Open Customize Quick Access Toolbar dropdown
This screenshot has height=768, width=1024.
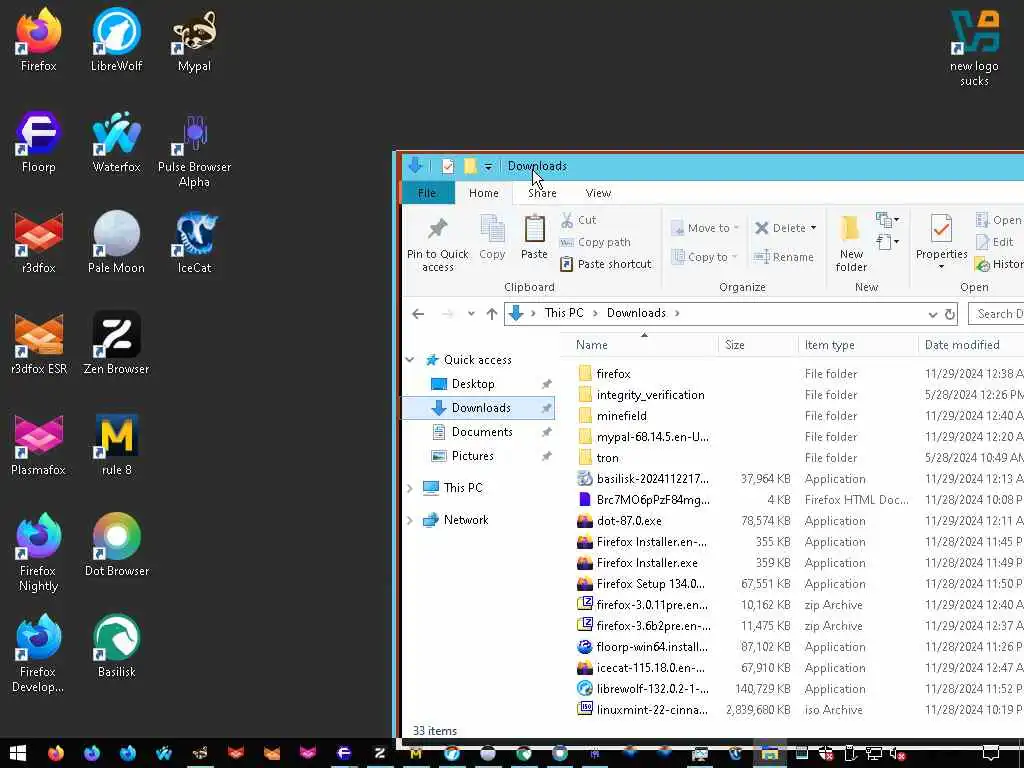coord(488,167)
